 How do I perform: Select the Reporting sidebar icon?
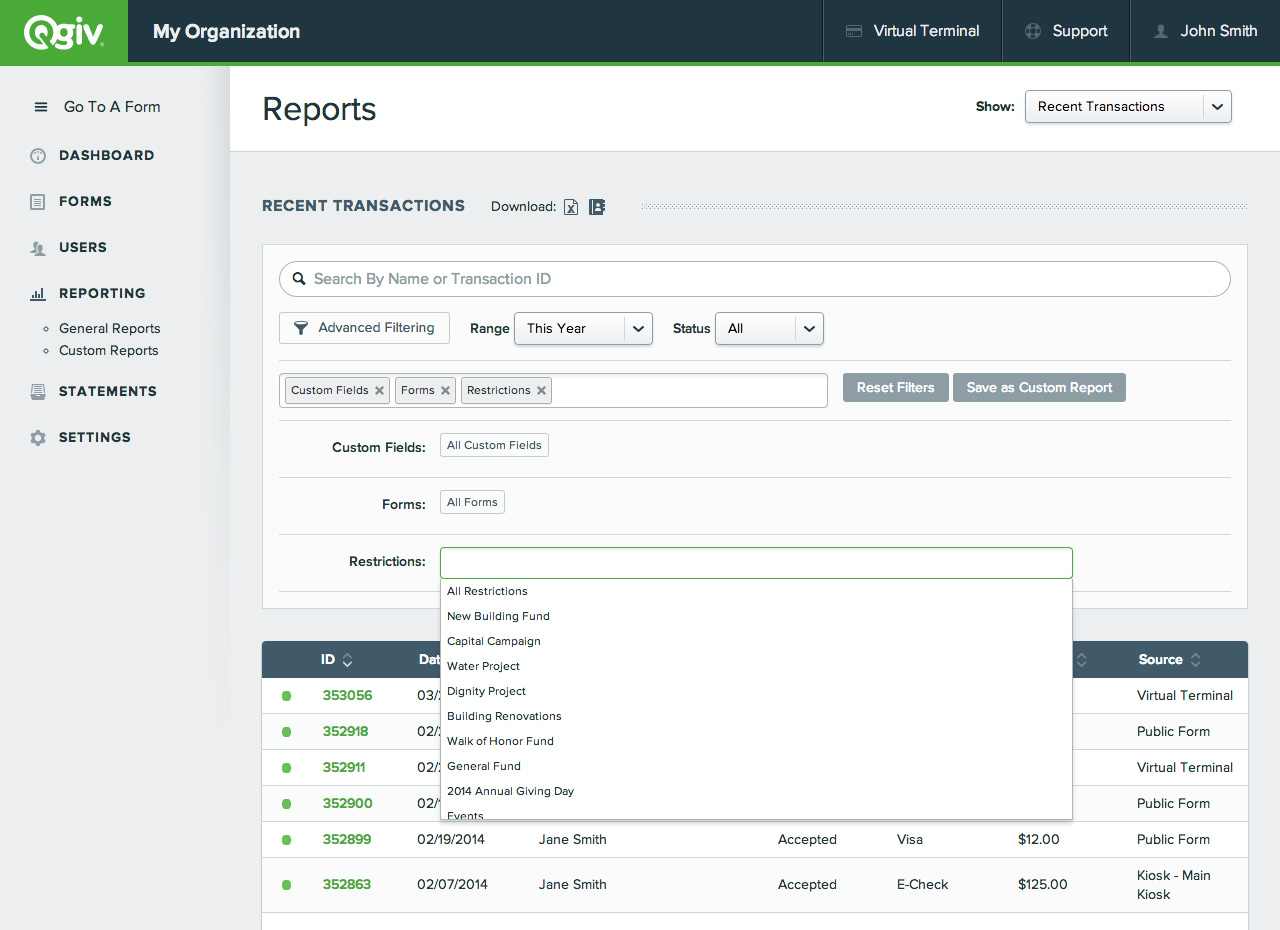click(x=39, y=293)
